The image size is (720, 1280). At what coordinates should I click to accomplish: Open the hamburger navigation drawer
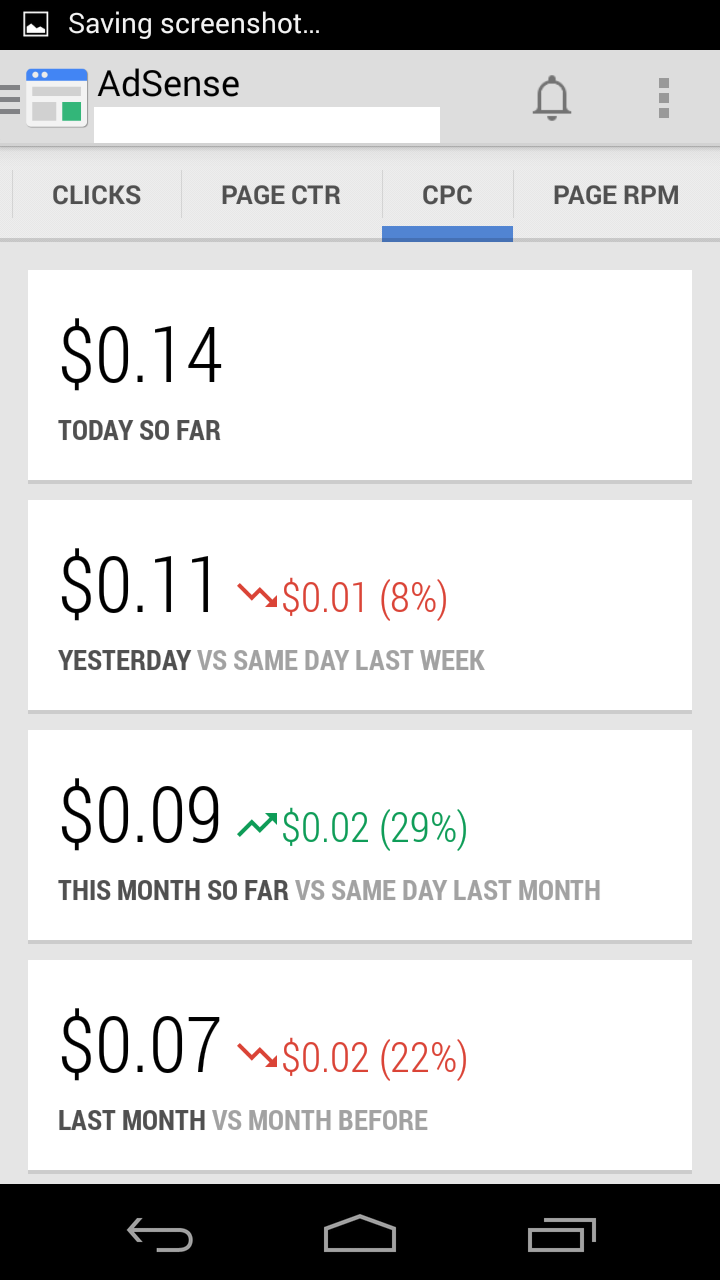(10, 100)
